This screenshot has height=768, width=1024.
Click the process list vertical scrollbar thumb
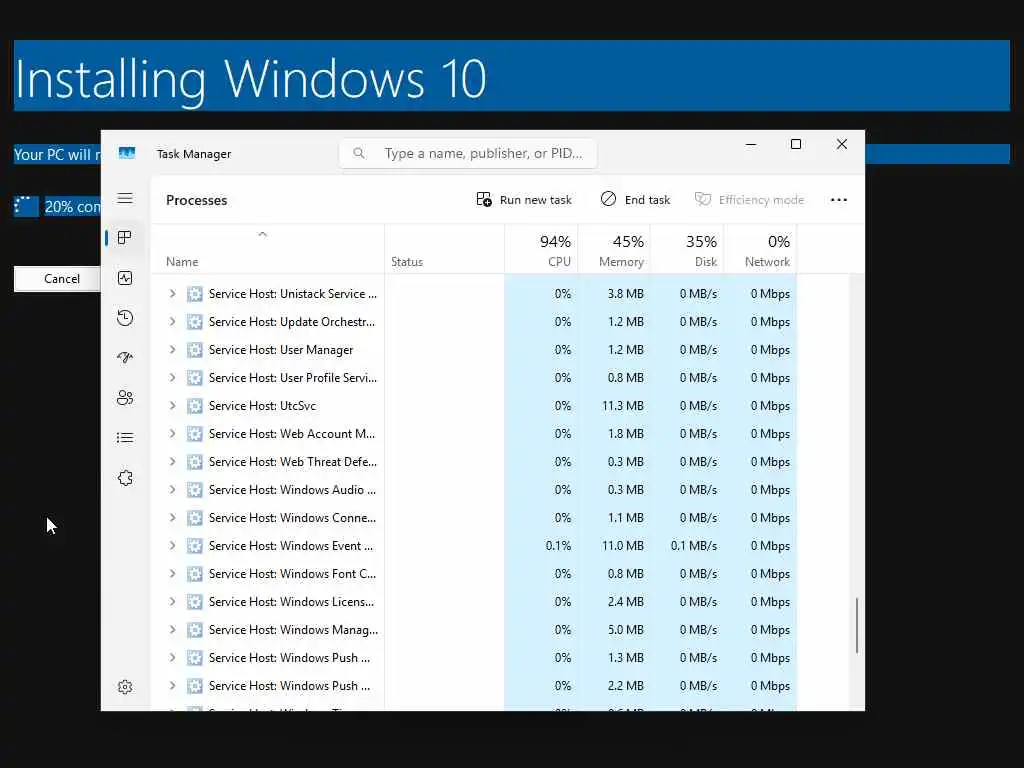tap(856, 625)
